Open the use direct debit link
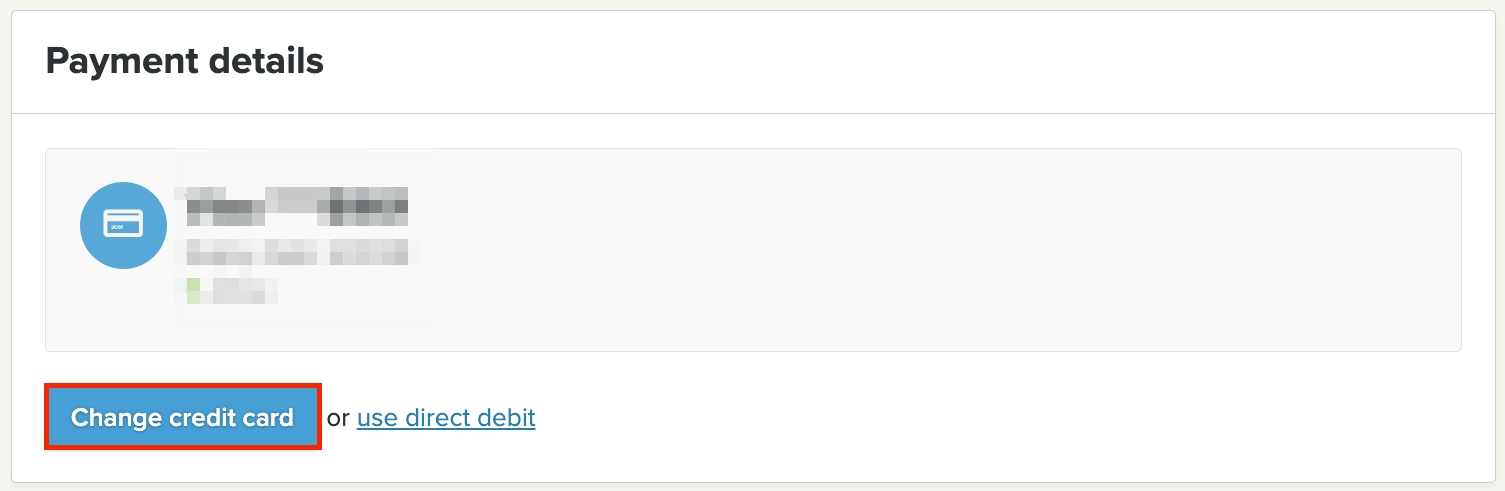 coord(446,417)
